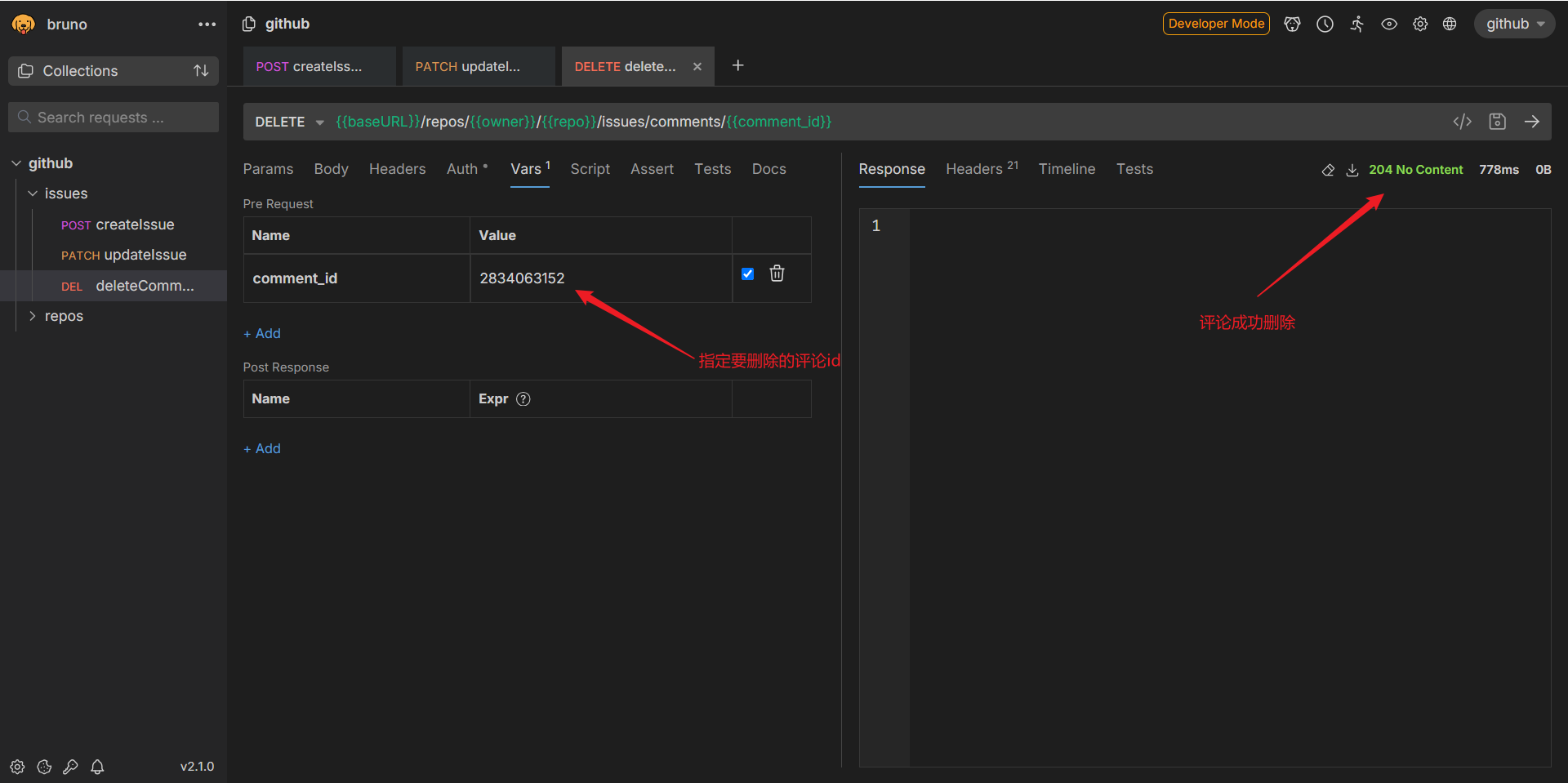Viewport: 1568px width, 783px height.
Task: Open the Auth tab
Action: click(x=466, y=169)
